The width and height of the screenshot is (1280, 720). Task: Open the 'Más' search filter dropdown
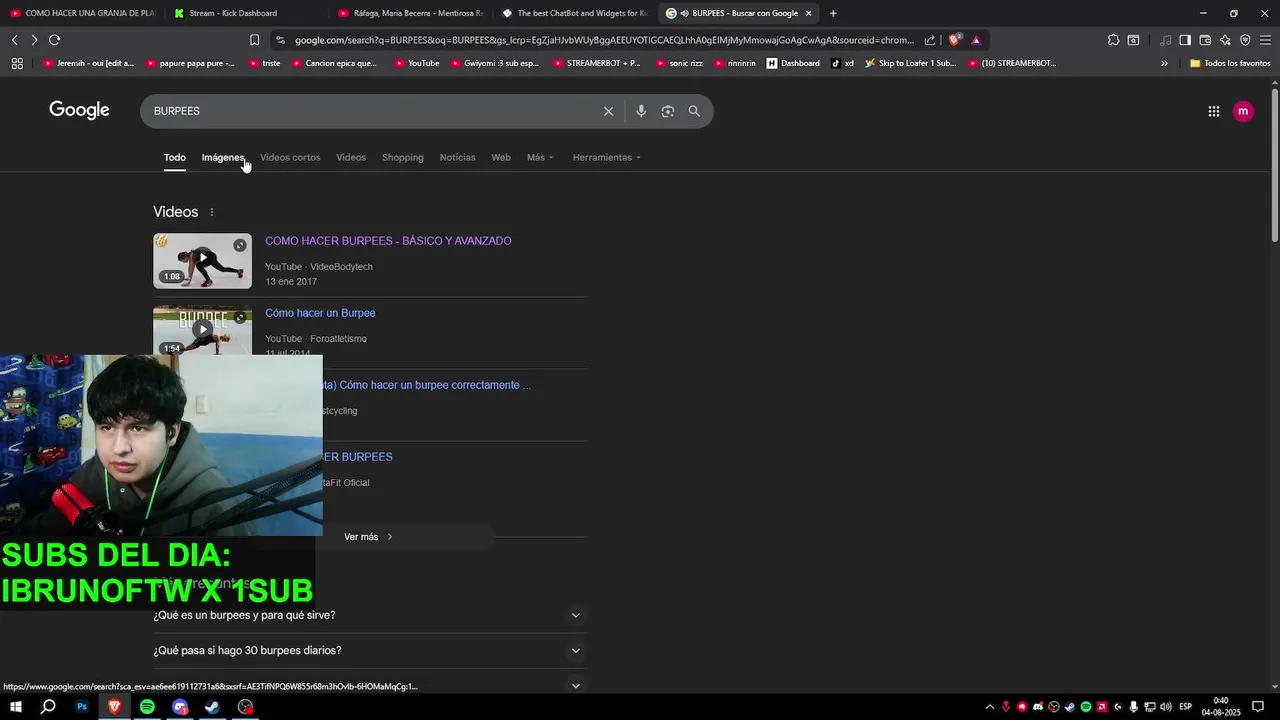540,157
